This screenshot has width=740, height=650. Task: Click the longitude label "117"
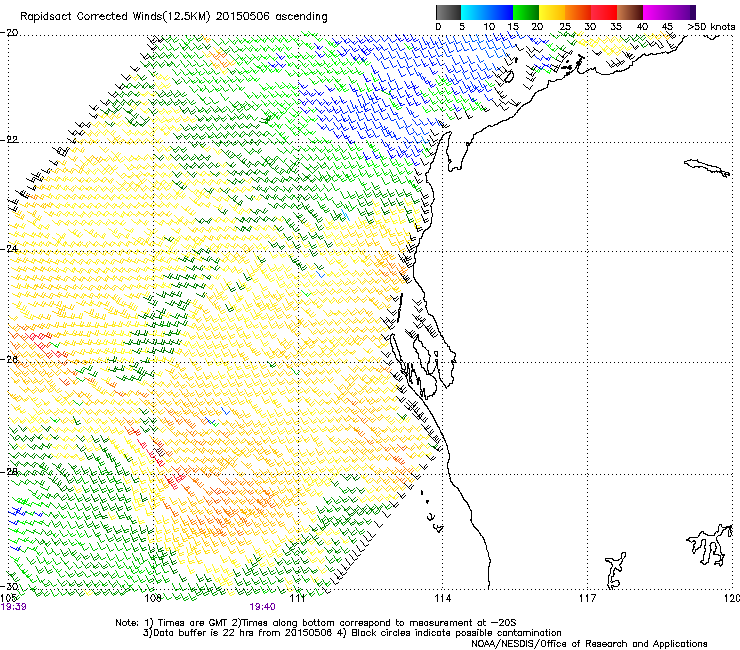click(588, 599)
